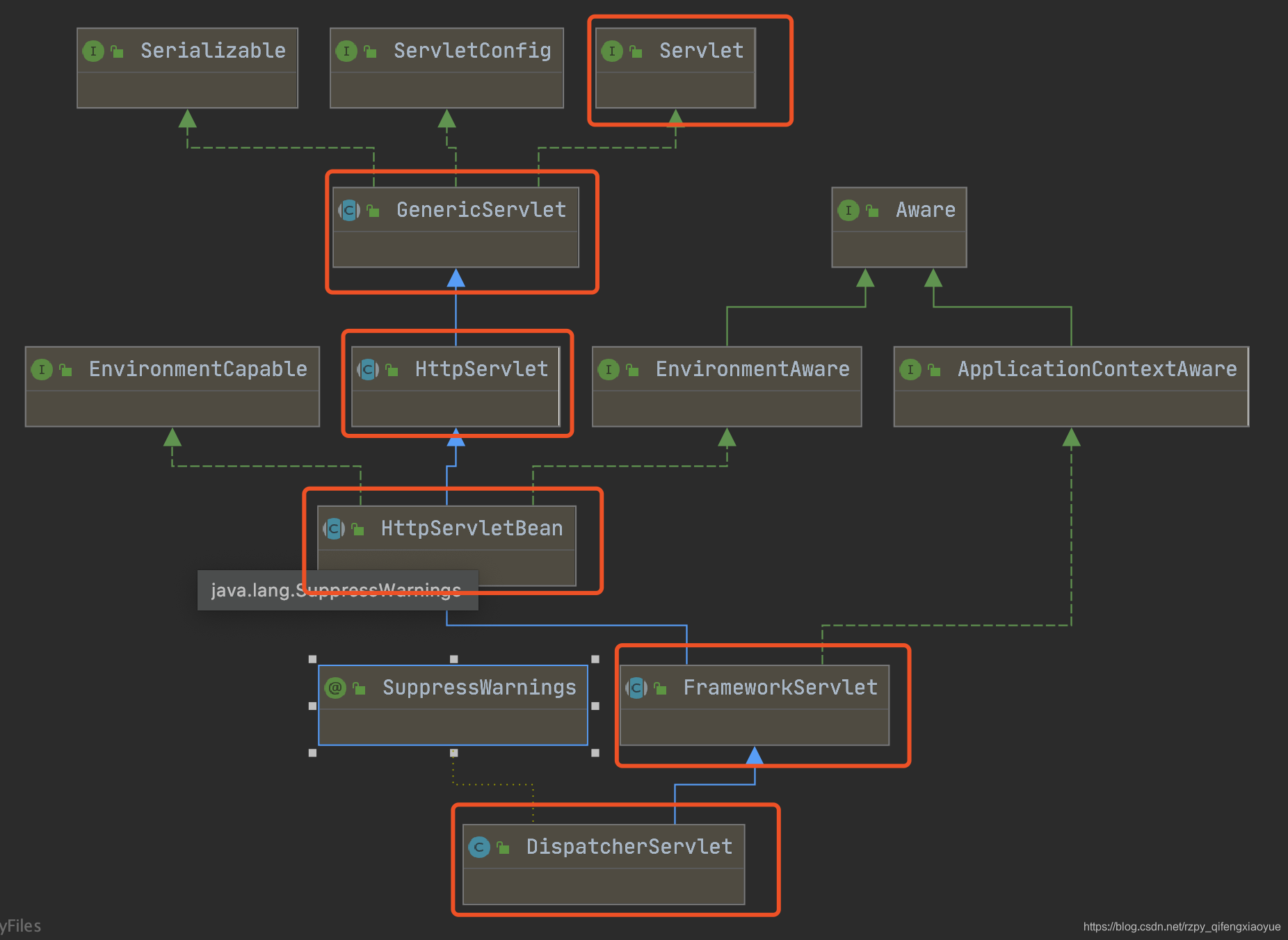Click the public visibility icon beside SuppressWarnings
The width and height of the screenshot is (1288, 940).
click(x=360, y=688)
